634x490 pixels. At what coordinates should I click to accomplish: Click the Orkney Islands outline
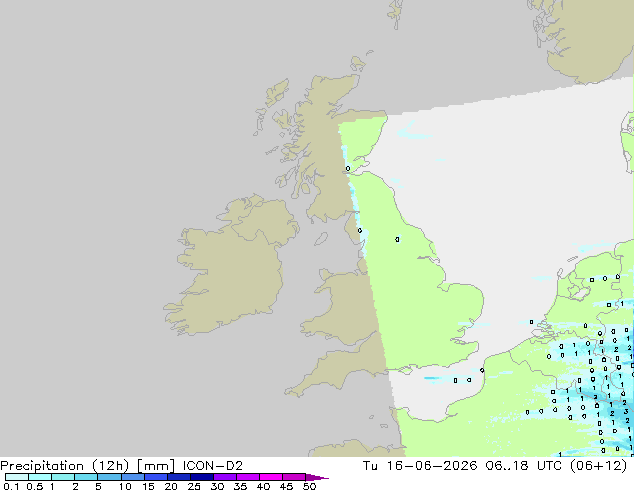point(358,63)
